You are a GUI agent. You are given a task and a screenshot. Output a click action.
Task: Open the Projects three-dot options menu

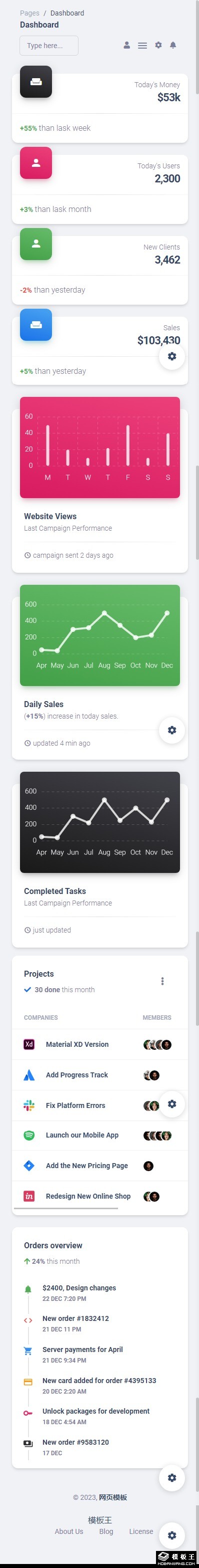[x=162, y=981]
